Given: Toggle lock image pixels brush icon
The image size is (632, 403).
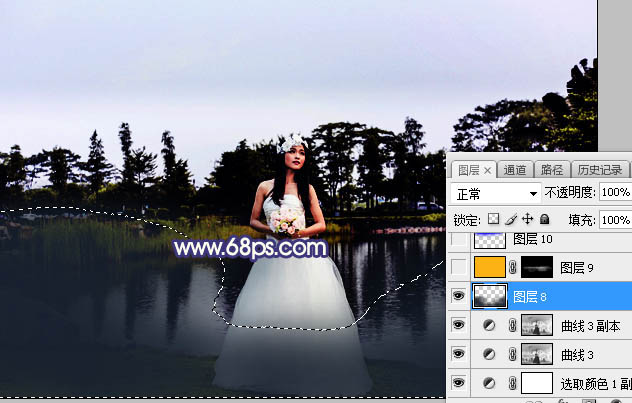Looking at the screenshot, I should click(x=511, y=219).
